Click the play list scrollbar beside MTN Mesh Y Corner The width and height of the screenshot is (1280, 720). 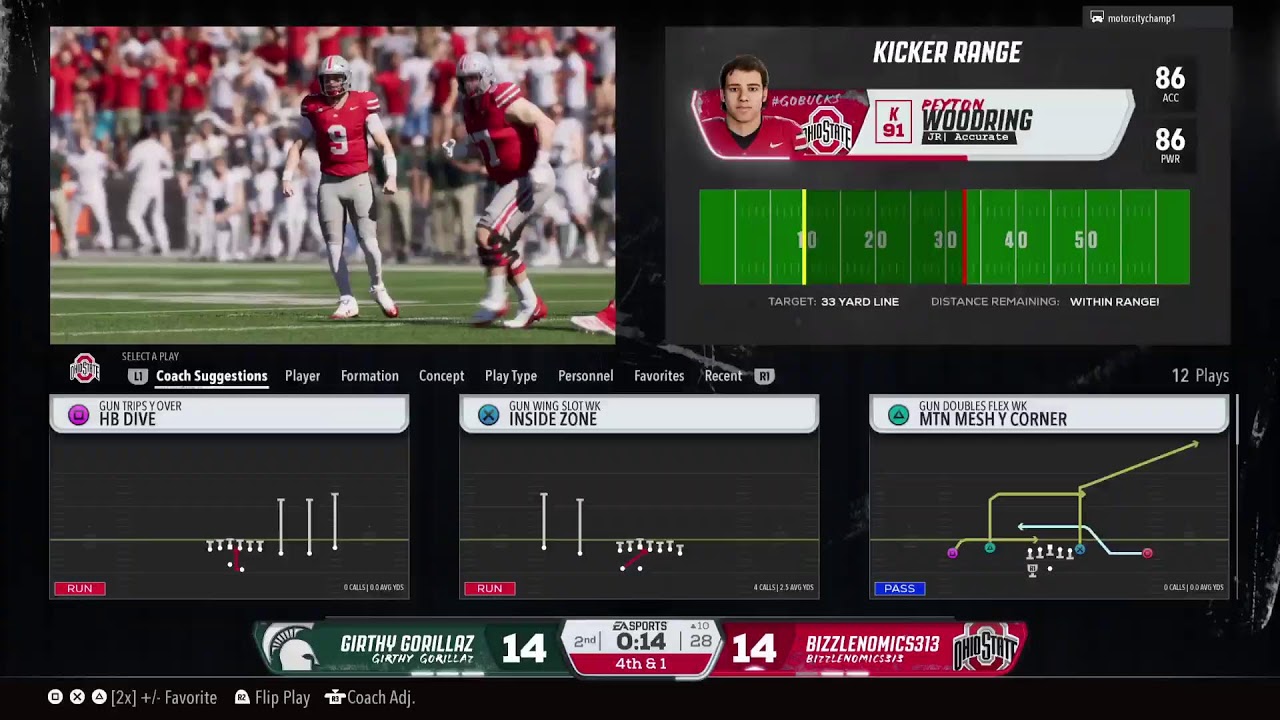(1237, 420)
